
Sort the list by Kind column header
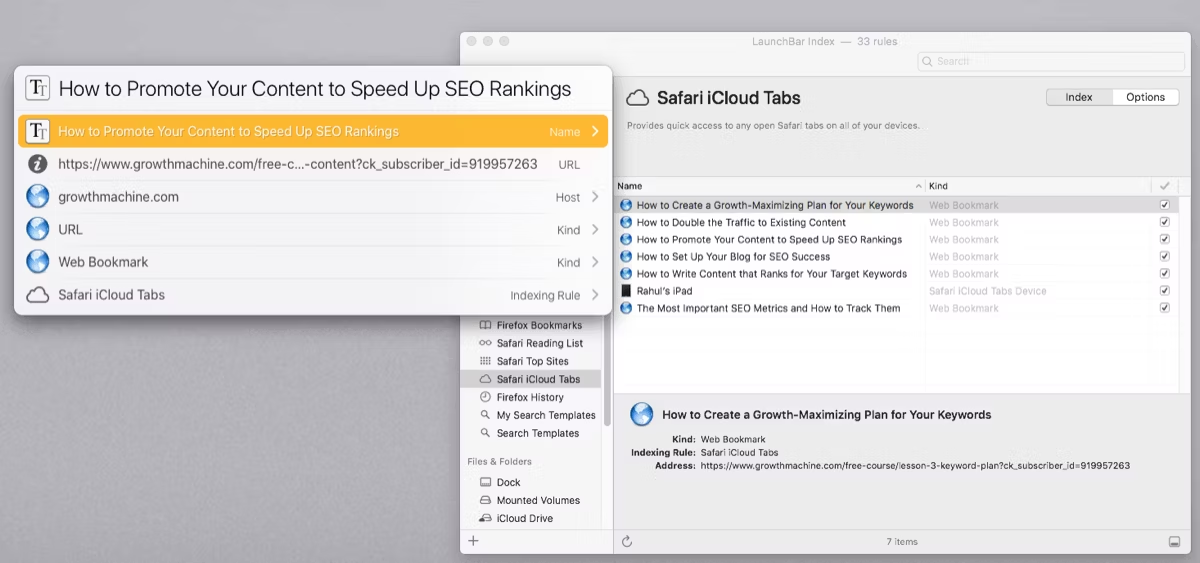click(x=1038, y=186)
